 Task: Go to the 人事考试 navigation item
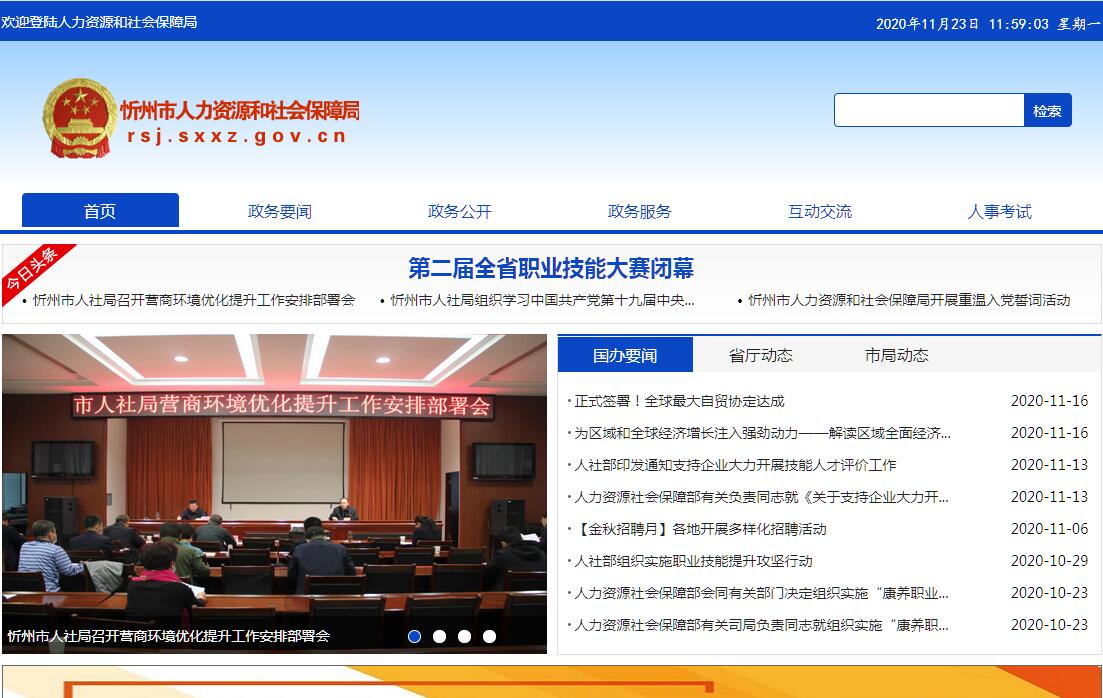(999, 211)
